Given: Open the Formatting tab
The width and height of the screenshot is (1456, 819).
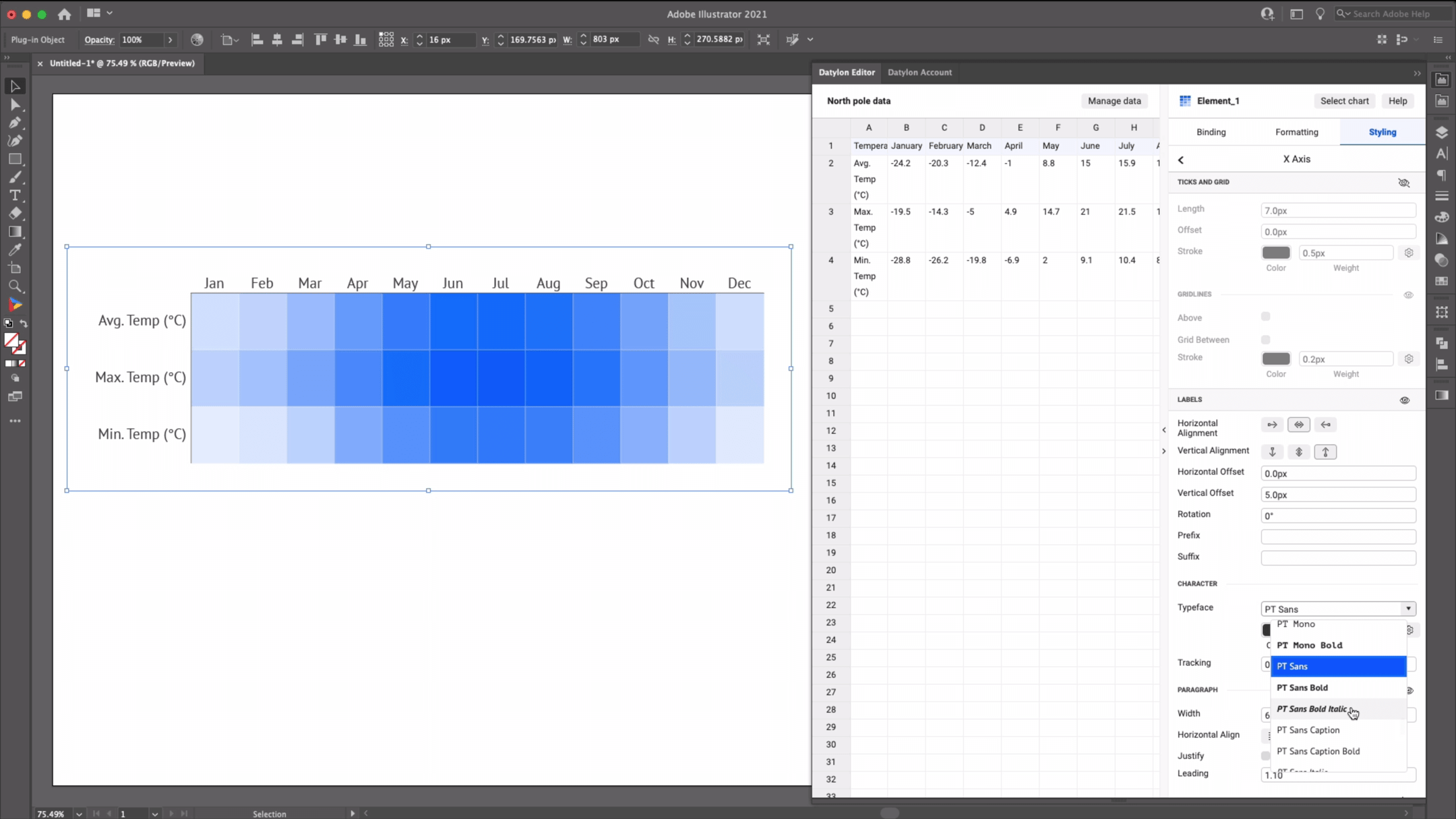Looking at the screenshot, I should pos(1296,132).
